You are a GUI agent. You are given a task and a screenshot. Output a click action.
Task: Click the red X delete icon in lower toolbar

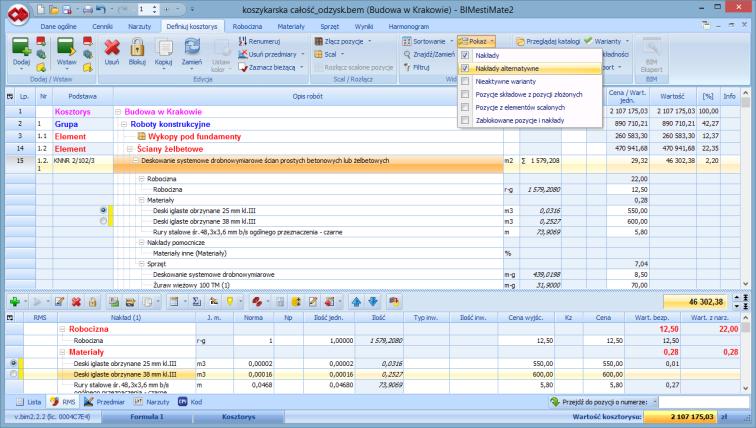point(76,302)
